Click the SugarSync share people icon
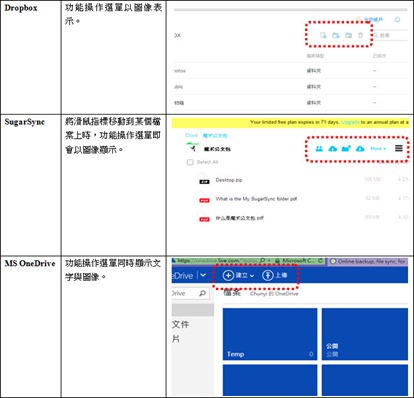414x398 pixels. point(319,149)
